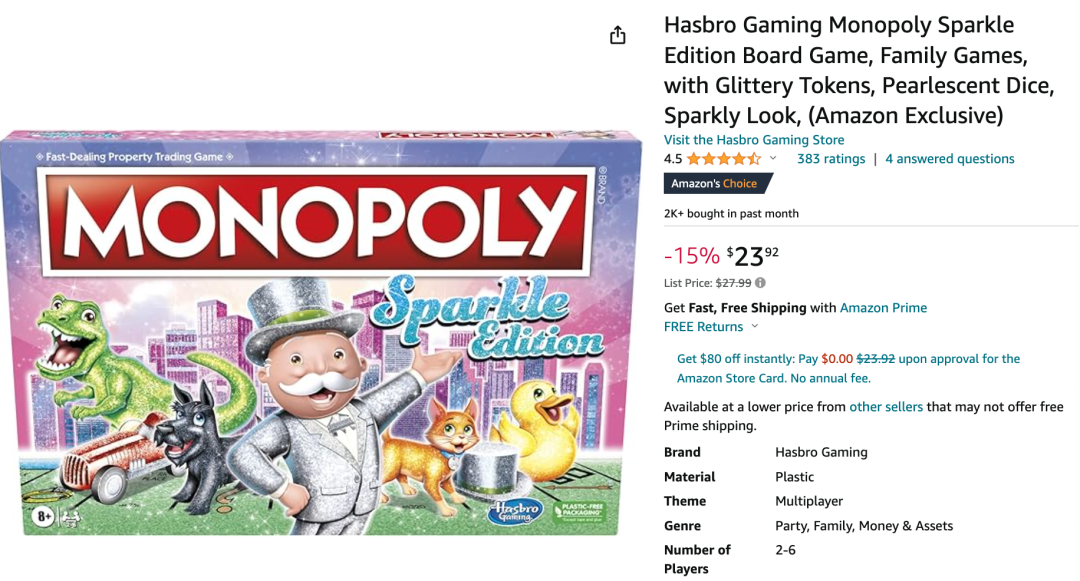Open the 383 ratings link

click(x=830, y=159)
